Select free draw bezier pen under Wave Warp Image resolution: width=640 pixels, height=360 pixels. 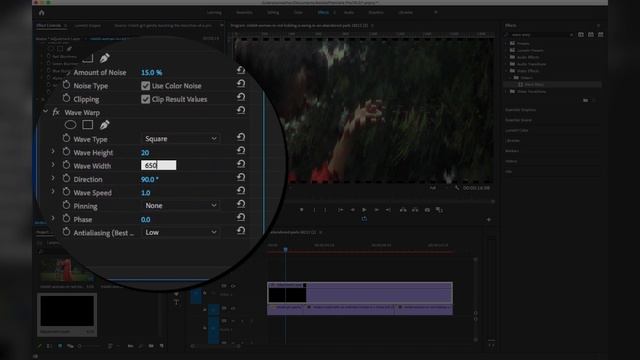(x=104, y=125)
